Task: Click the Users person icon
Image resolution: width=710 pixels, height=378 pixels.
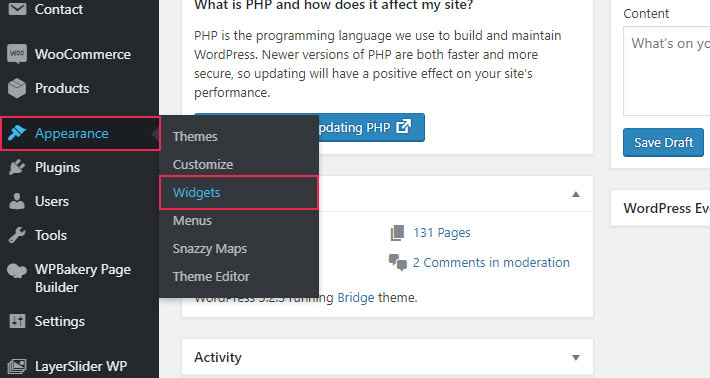Action: pos(17,201)
